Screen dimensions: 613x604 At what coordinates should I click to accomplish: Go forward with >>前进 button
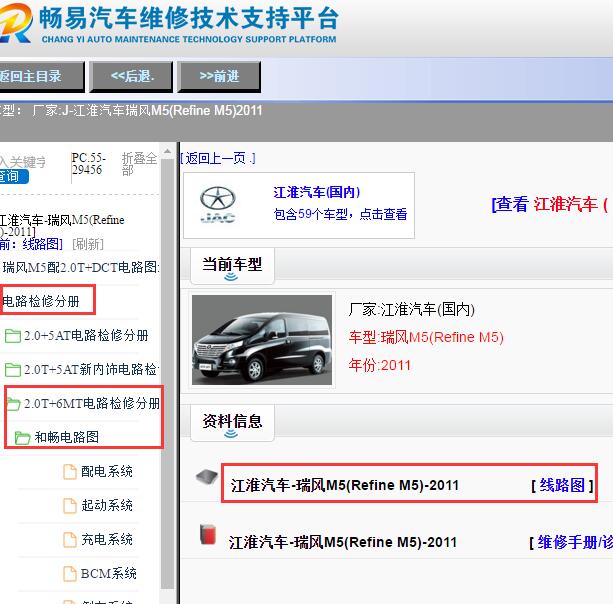[219, 76]
